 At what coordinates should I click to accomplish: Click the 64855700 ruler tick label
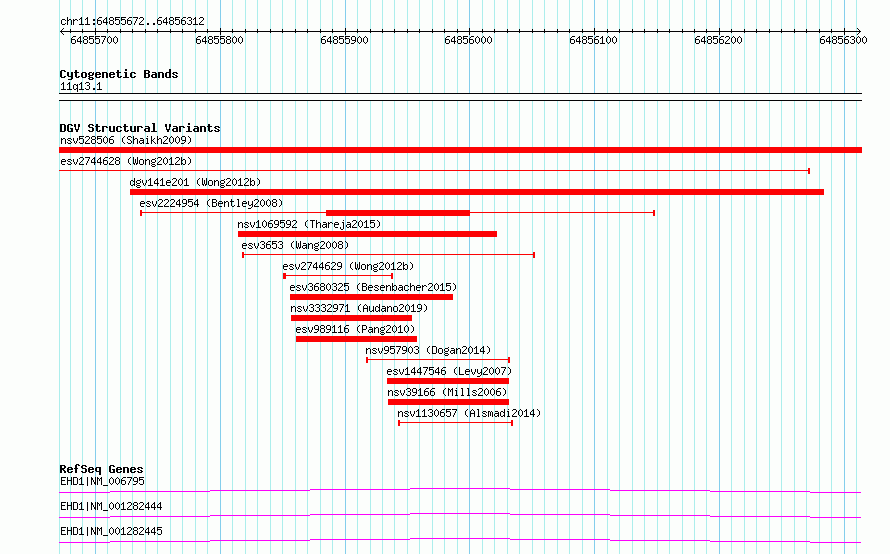click(x=94, y=40)
